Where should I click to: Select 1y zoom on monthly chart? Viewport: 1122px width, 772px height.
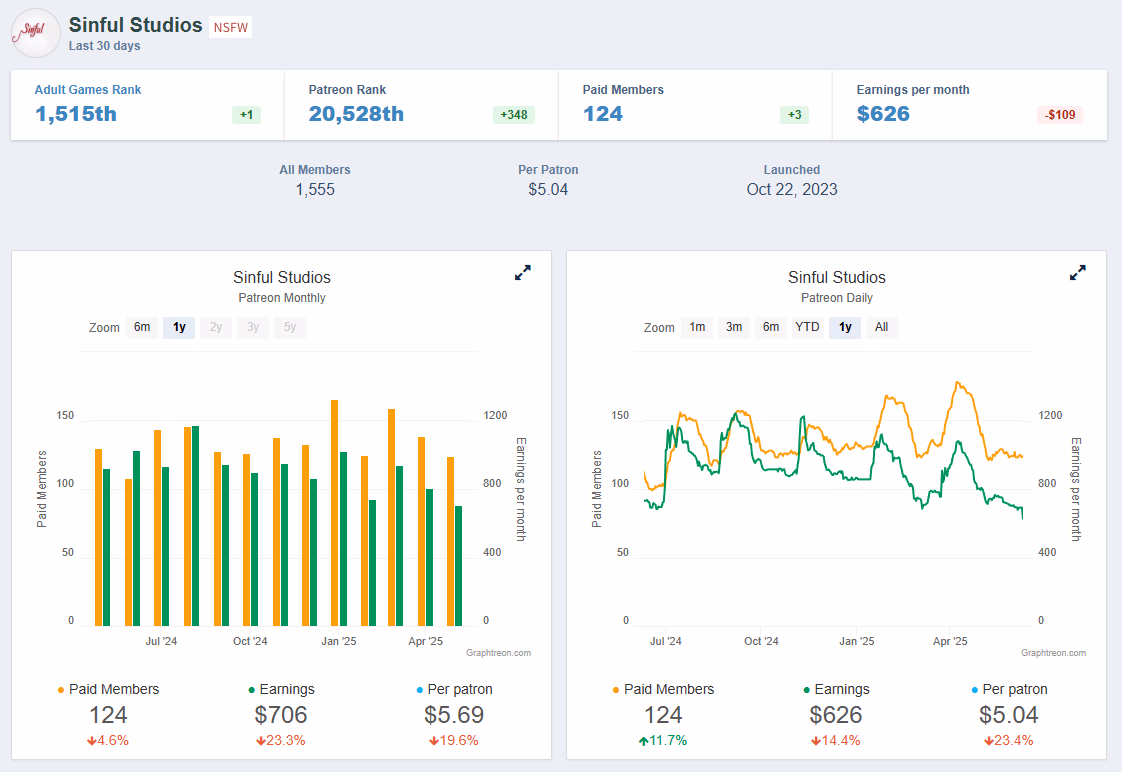click(x=179, y=327)
